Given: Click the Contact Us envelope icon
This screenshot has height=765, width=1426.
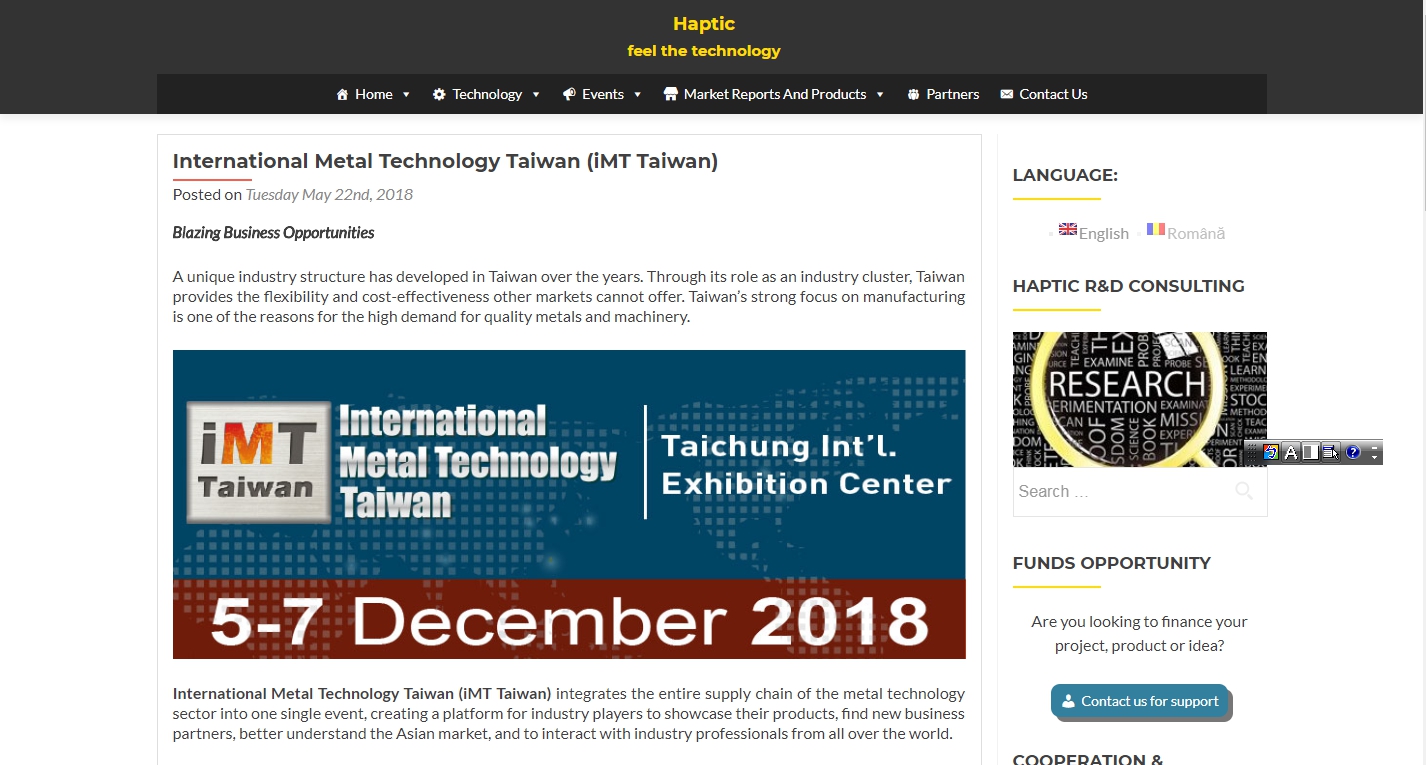Looking at the screenshot, I should [1006, 94].
